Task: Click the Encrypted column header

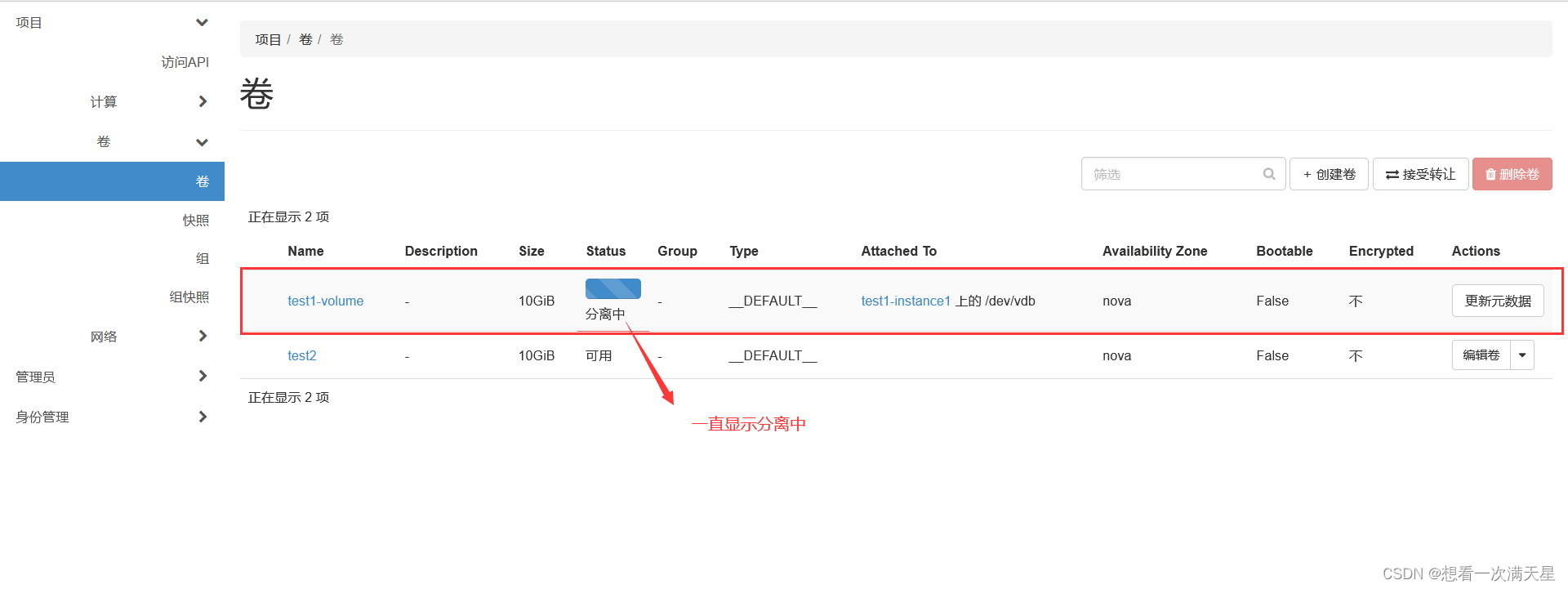Action: click(x=1381, y=251)
